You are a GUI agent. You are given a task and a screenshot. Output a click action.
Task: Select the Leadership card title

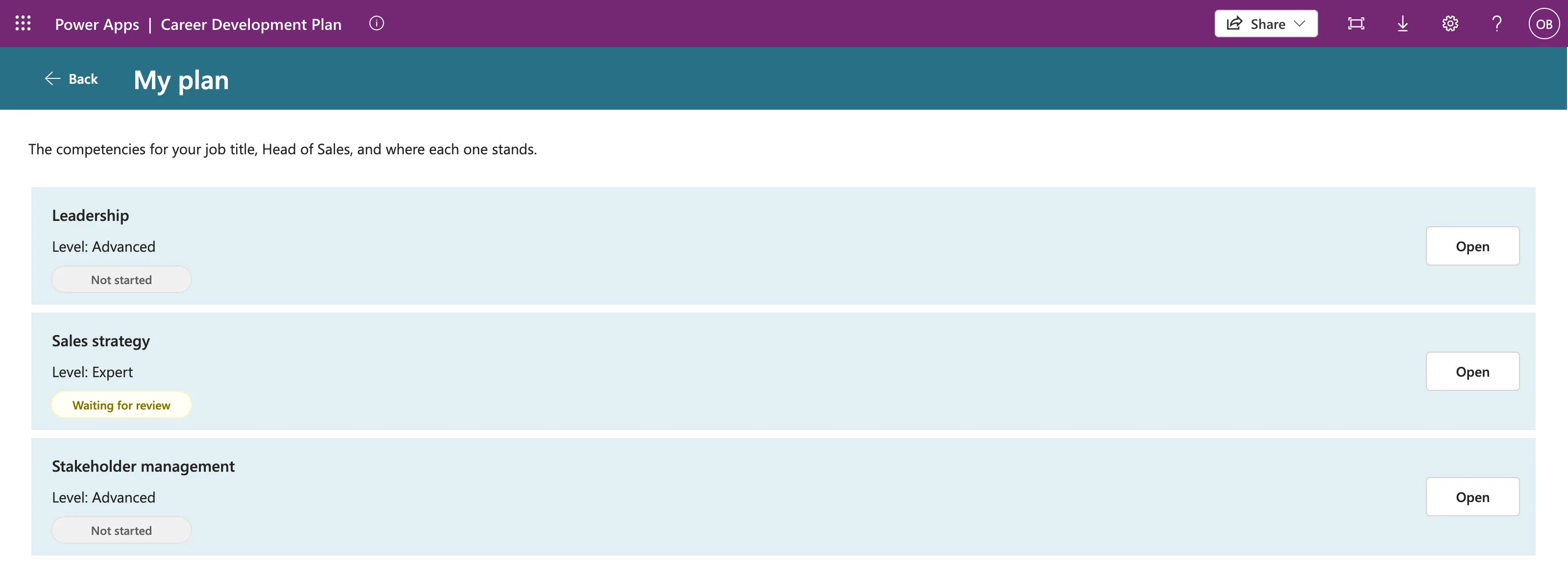[x=90, y=216]
